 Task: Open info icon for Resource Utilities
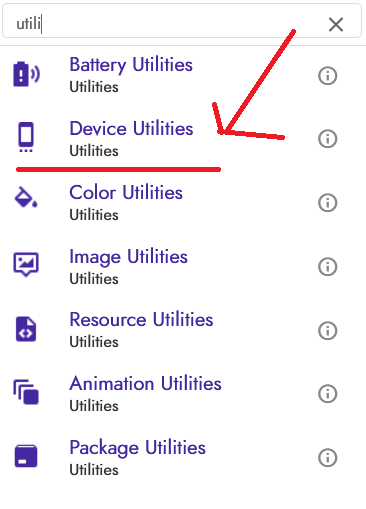(328, 331)
